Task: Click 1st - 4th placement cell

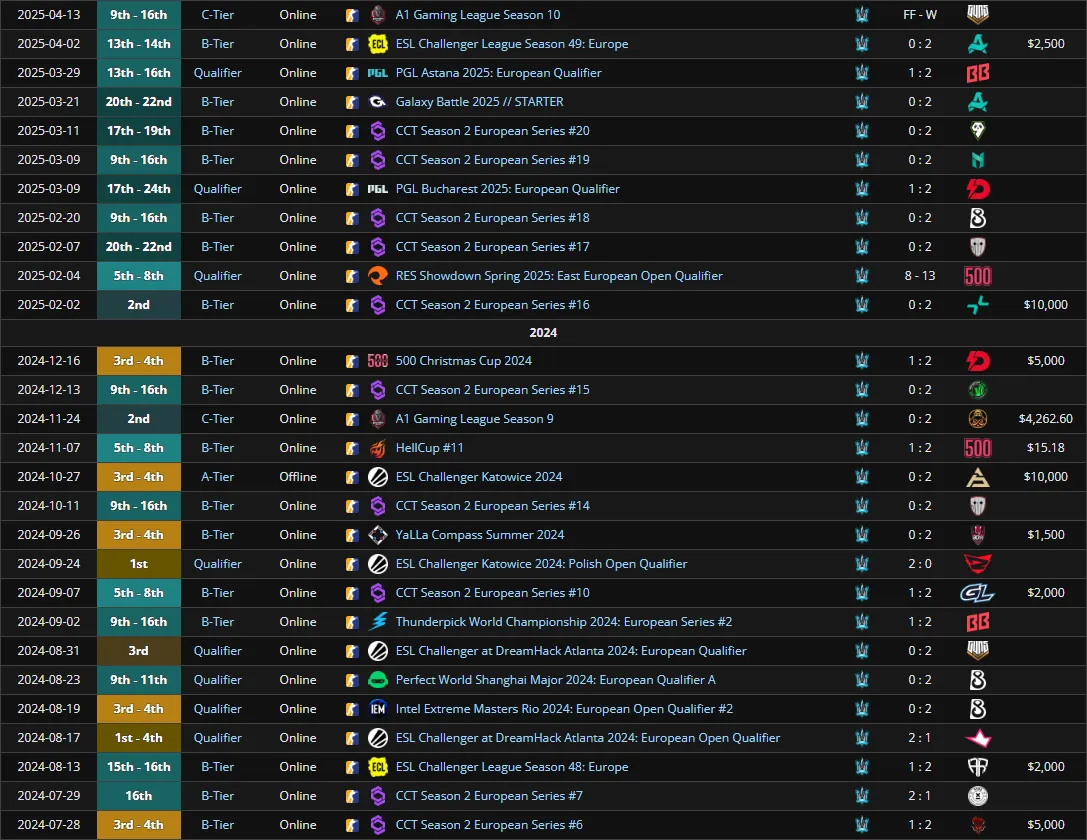Action: click(139, 738)
